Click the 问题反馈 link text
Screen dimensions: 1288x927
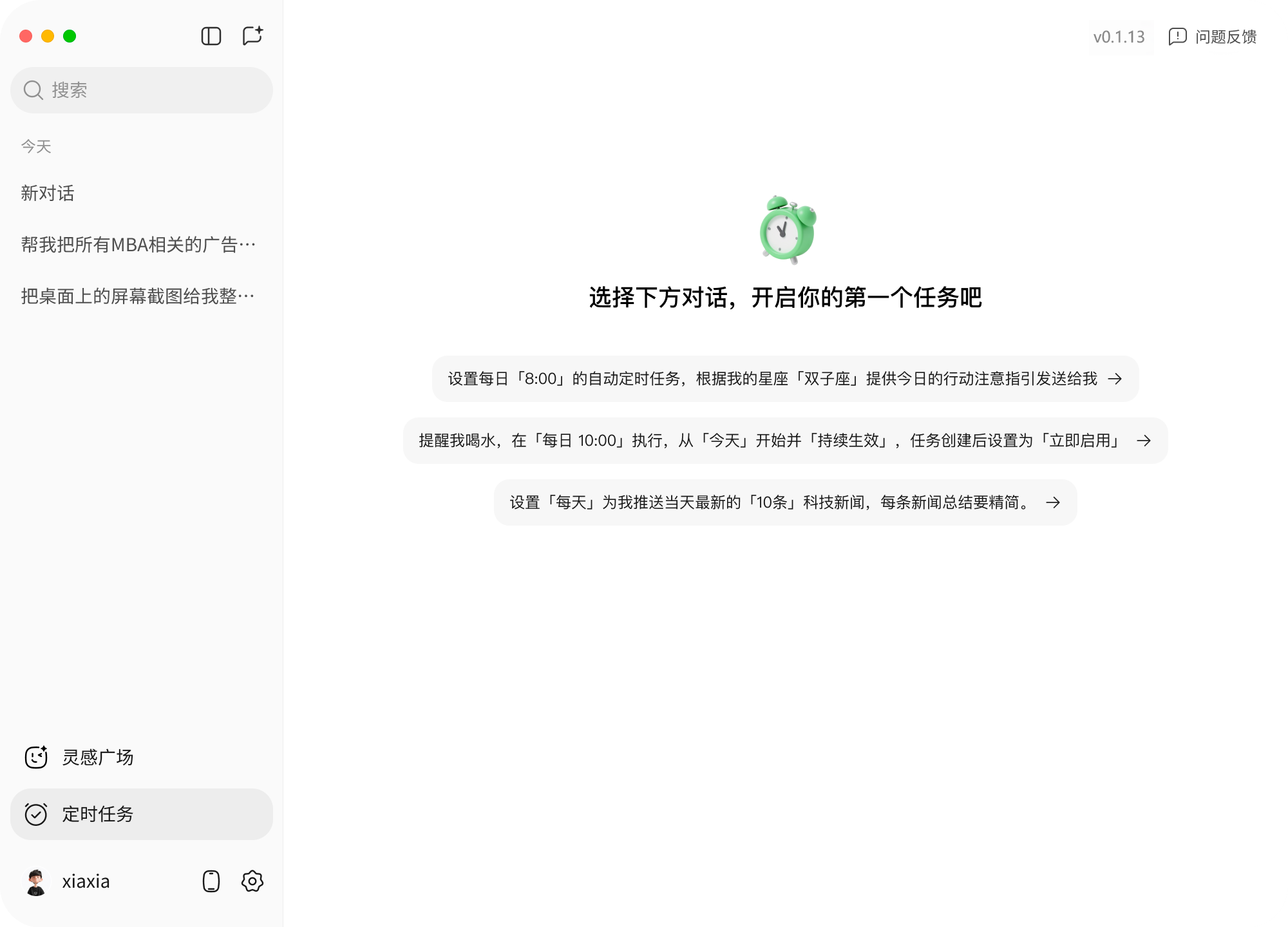click(x=1226, y=37)
